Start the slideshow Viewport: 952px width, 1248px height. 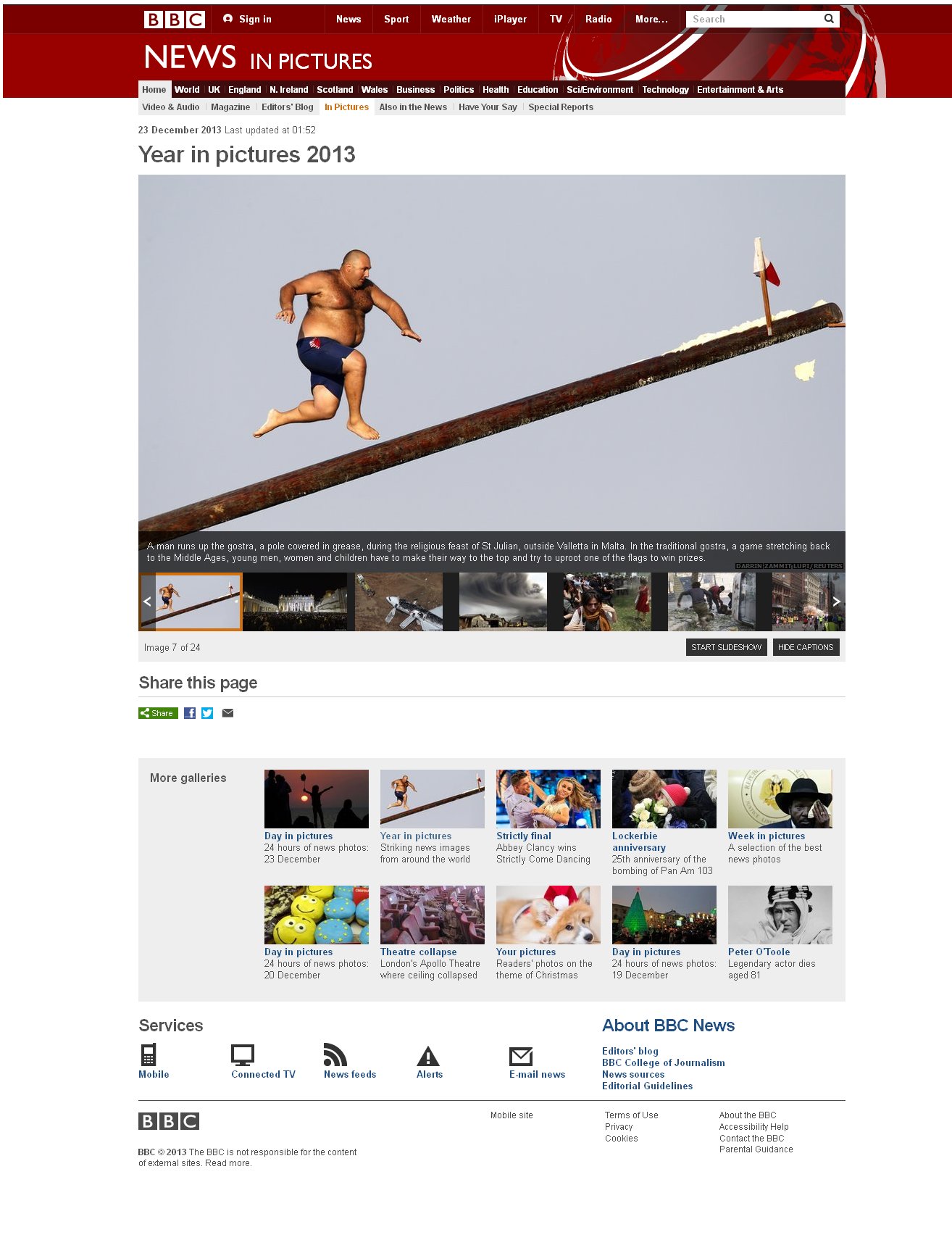click(726, 647)
